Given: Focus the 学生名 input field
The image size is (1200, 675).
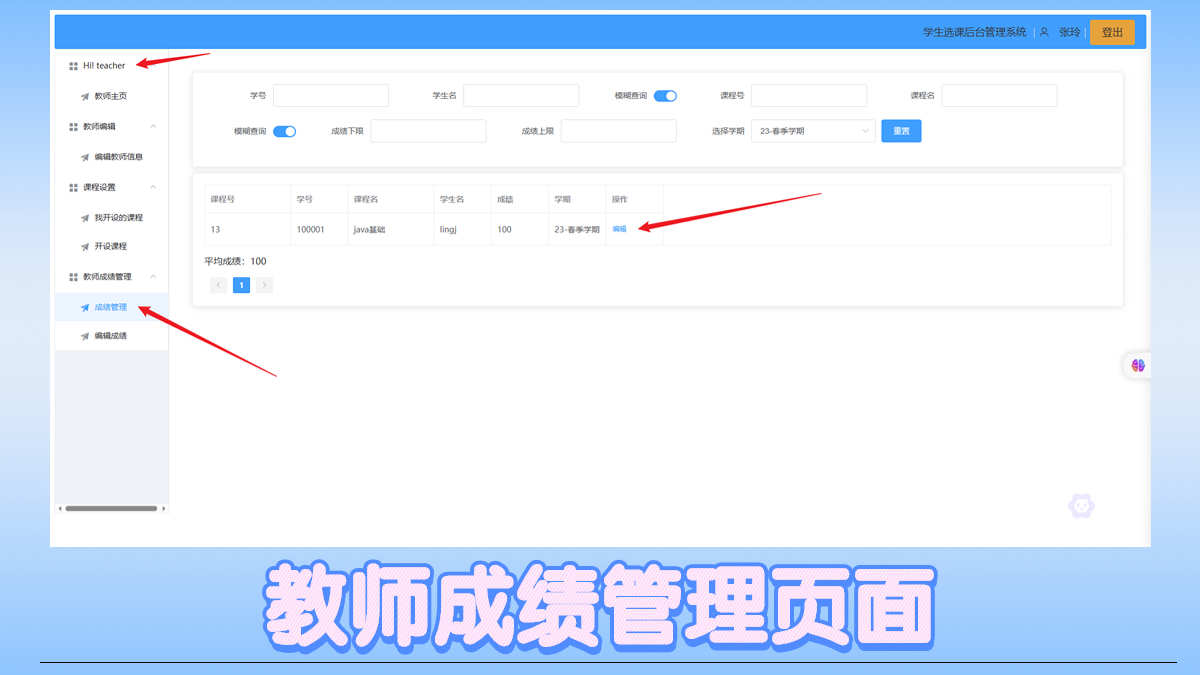Looking at the screenshot, I should pos(521,95).
